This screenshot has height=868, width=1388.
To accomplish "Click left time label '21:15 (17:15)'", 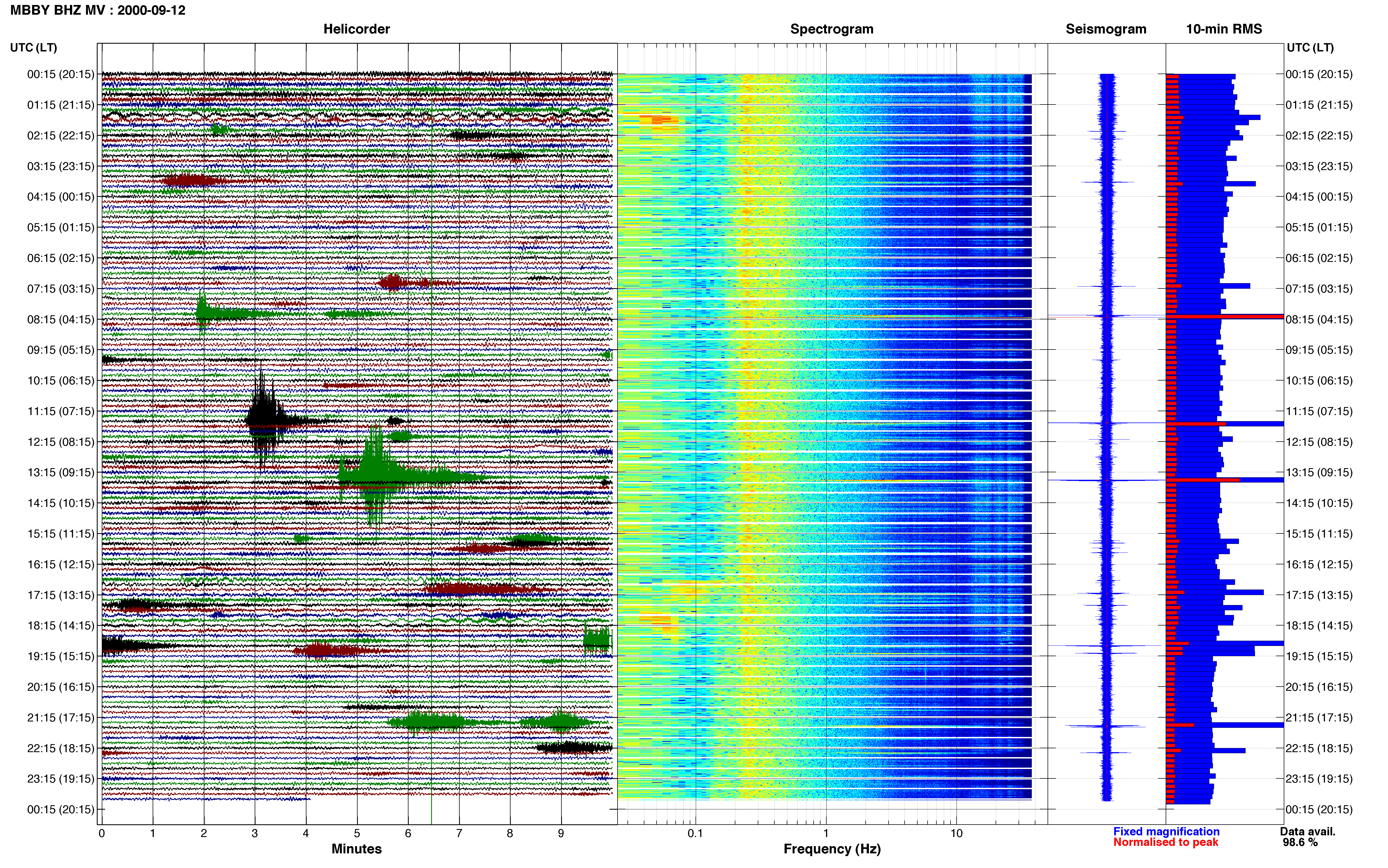I will point(61,718).
